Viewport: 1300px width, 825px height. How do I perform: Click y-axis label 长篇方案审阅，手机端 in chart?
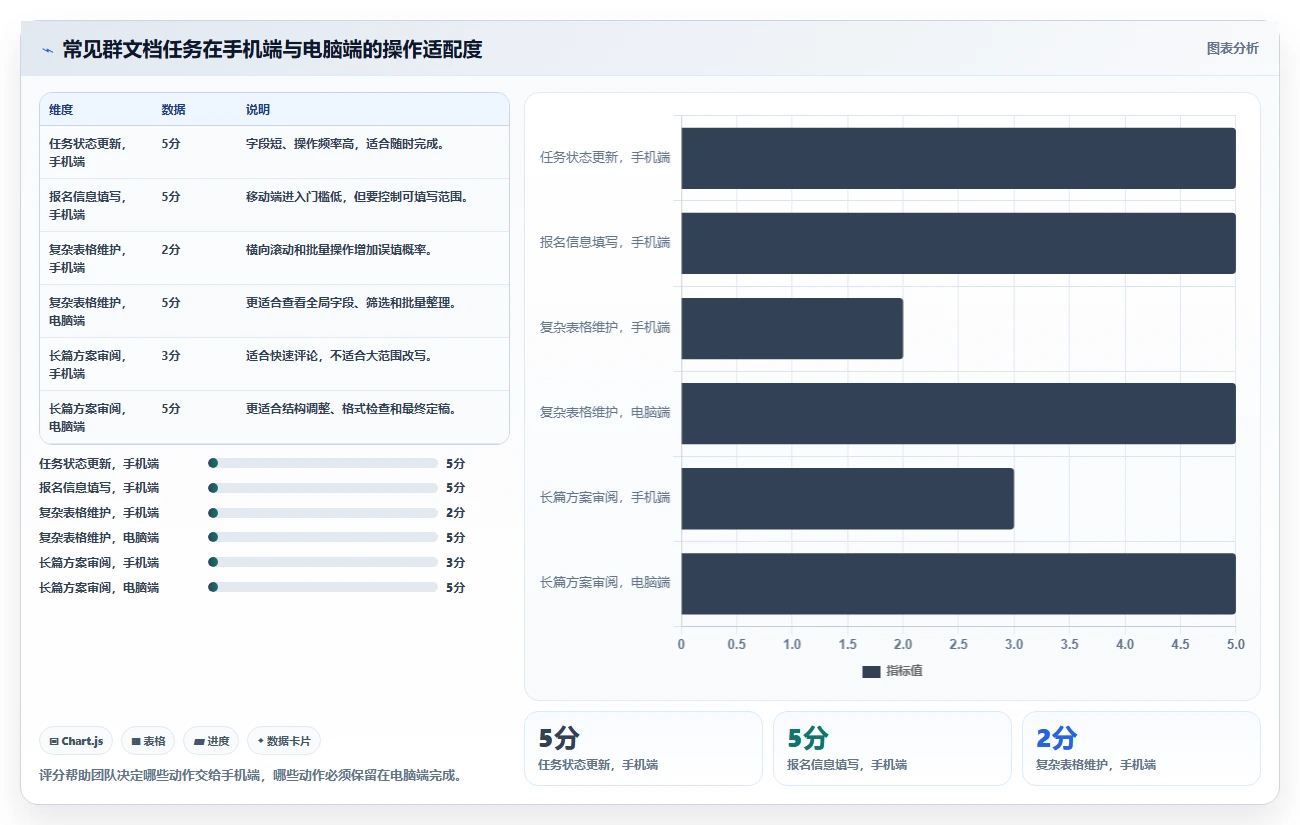click(605, 498)
